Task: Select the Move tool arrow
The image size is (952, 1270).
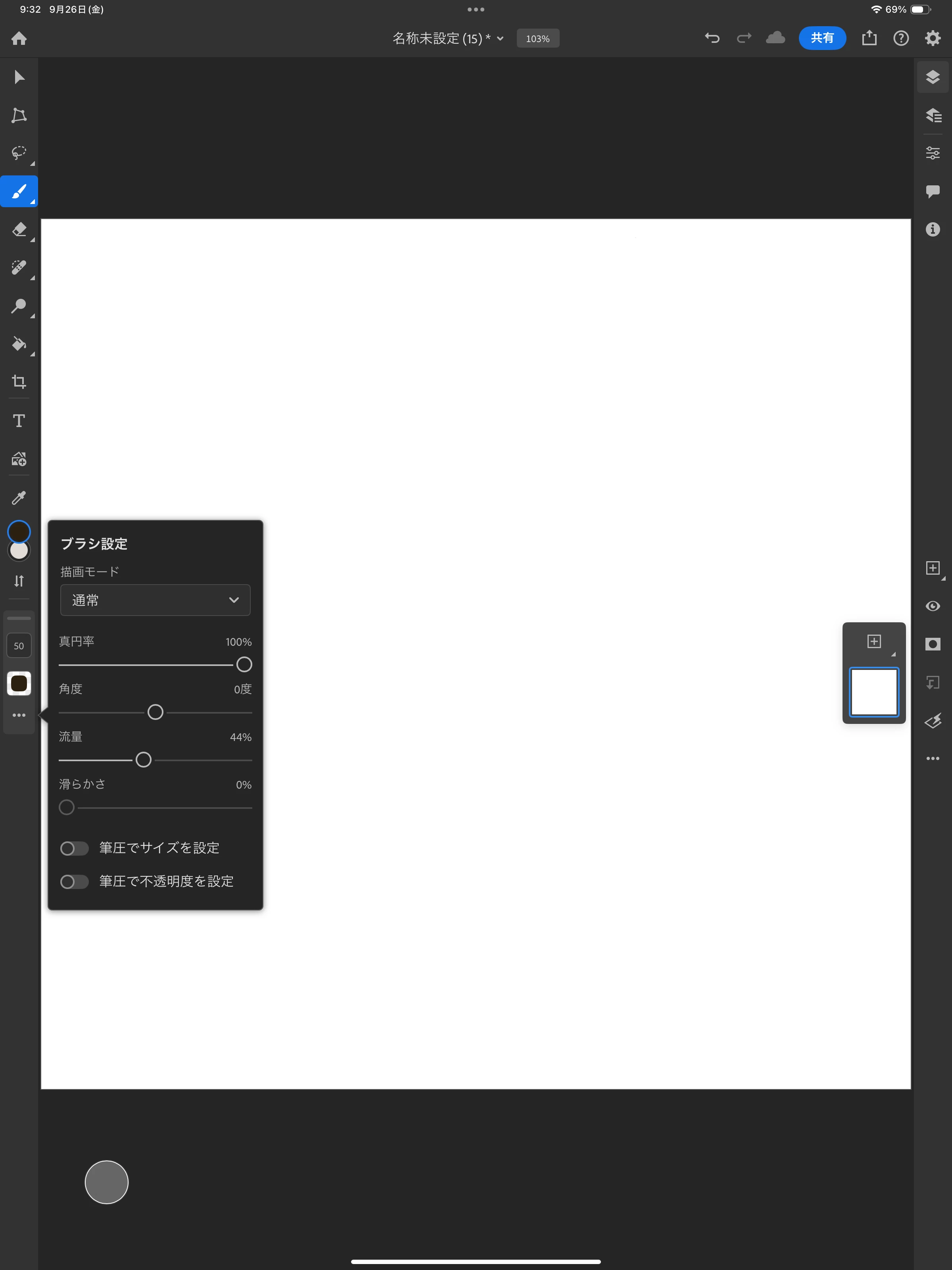Action: pyautogui.click(x=19, y=77)
